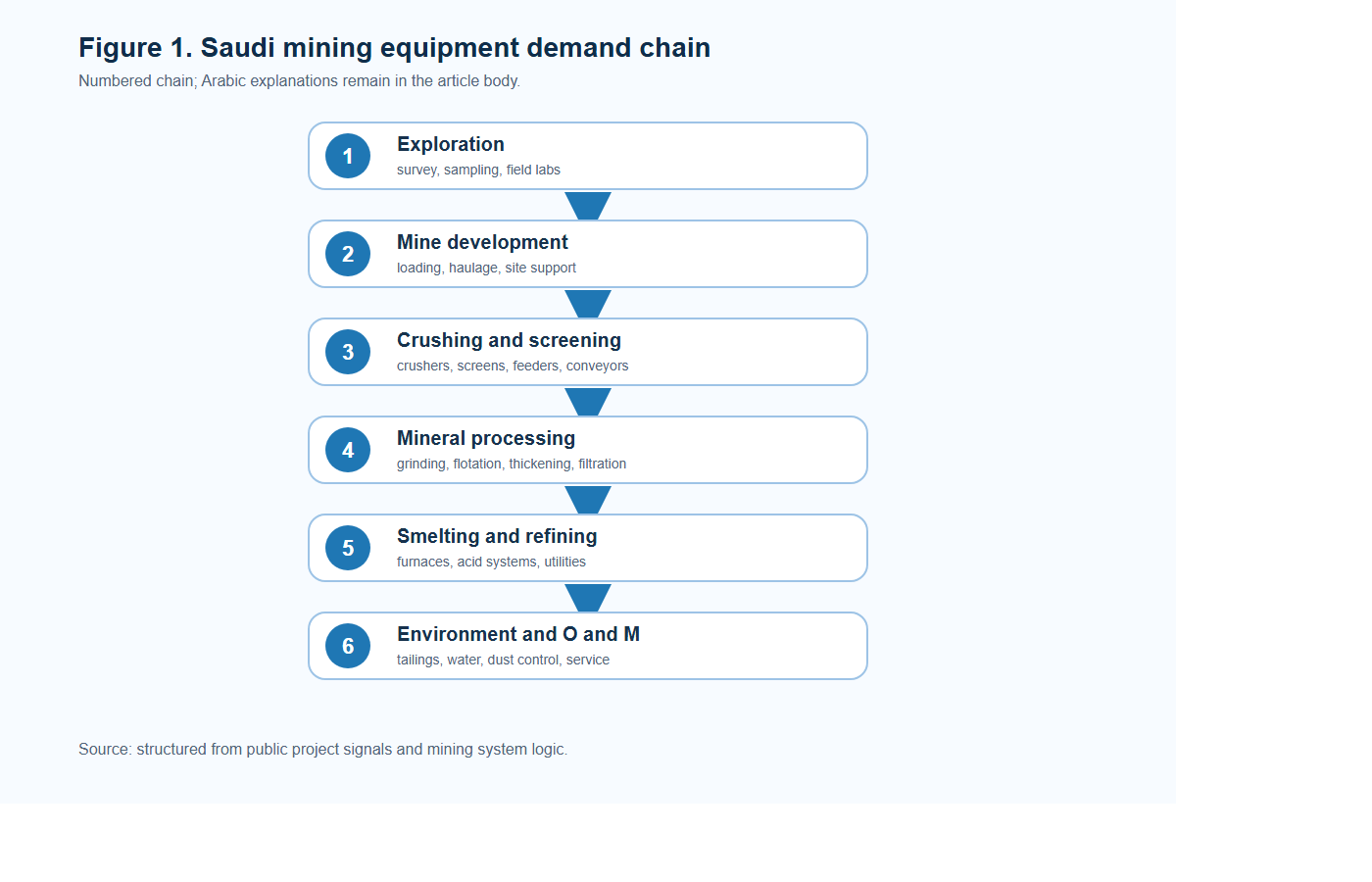This screenshot has width=1372, height=882.
Task: Click the Figure 1 title text
Action: pyautogui.click(x=394, y=48)
